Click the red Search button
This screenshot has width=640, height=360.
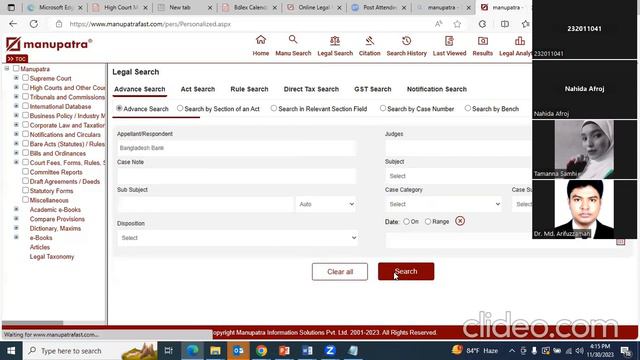click(x=406, y=271)
